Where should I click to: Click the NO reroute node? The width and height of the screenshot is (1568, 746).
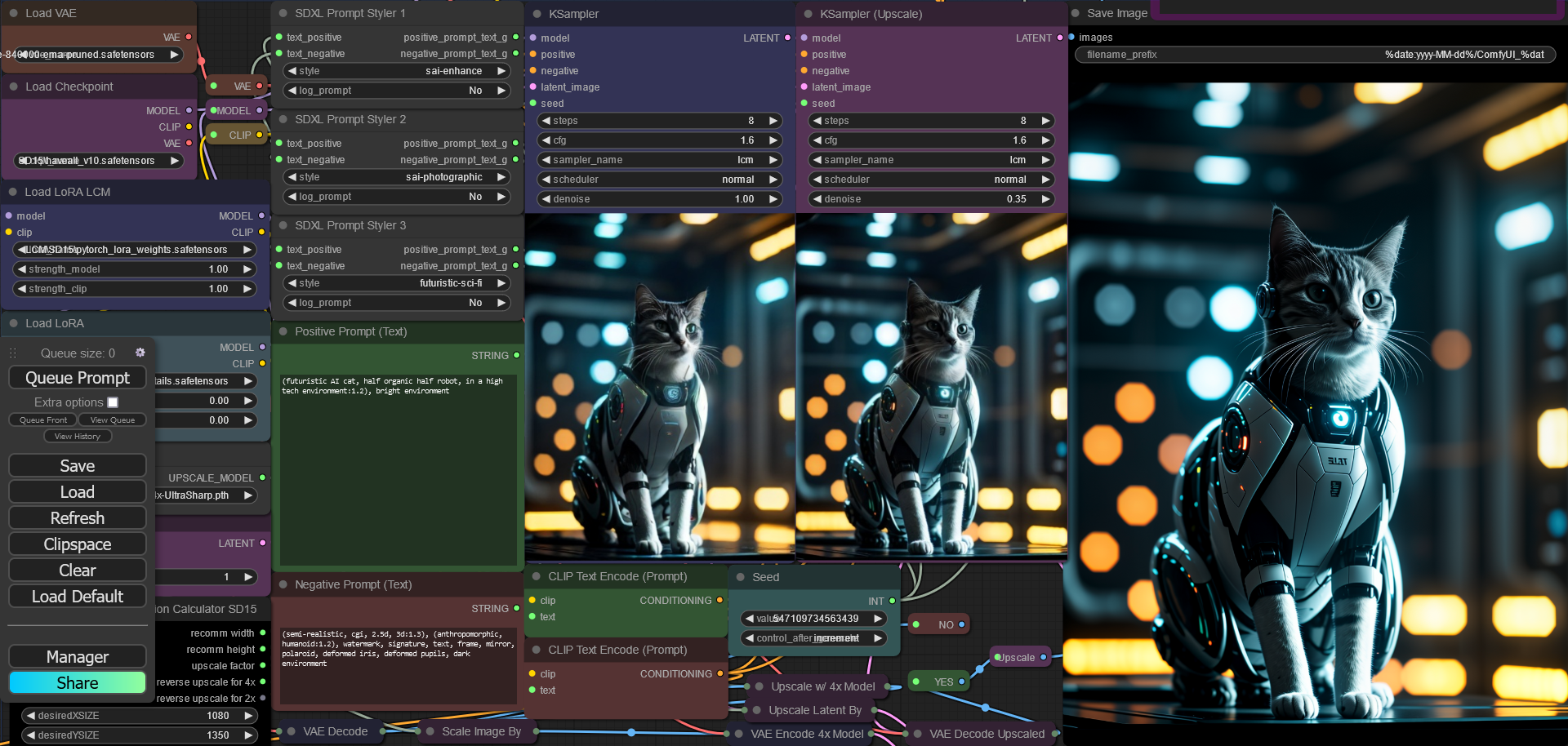coord(938,624)
